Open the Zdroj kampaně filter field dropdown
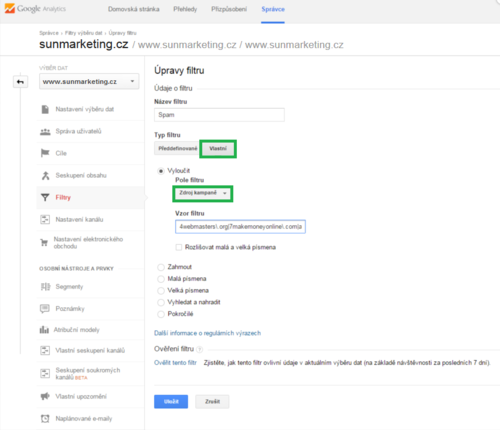The height and width of the screenshot is (430, 500). 203,193
